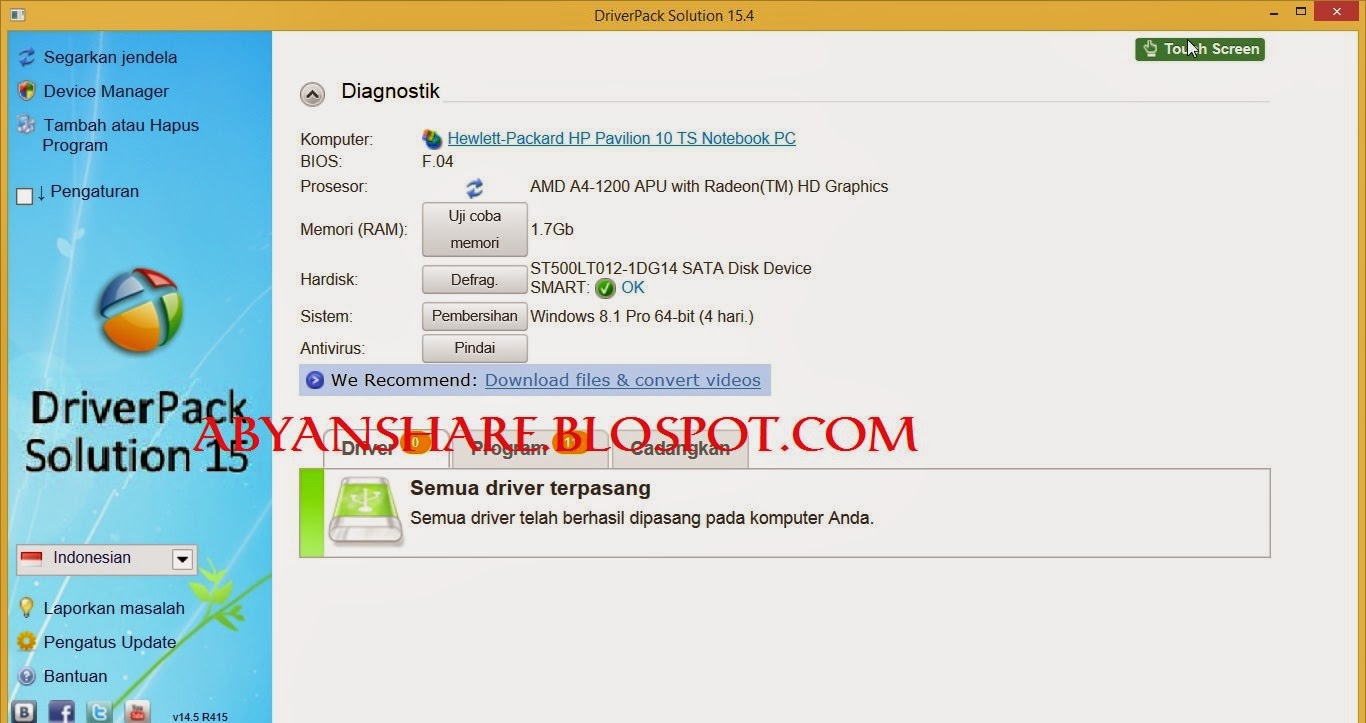
Task: Click the Pindai antivirus button
Action: [475, 348]
